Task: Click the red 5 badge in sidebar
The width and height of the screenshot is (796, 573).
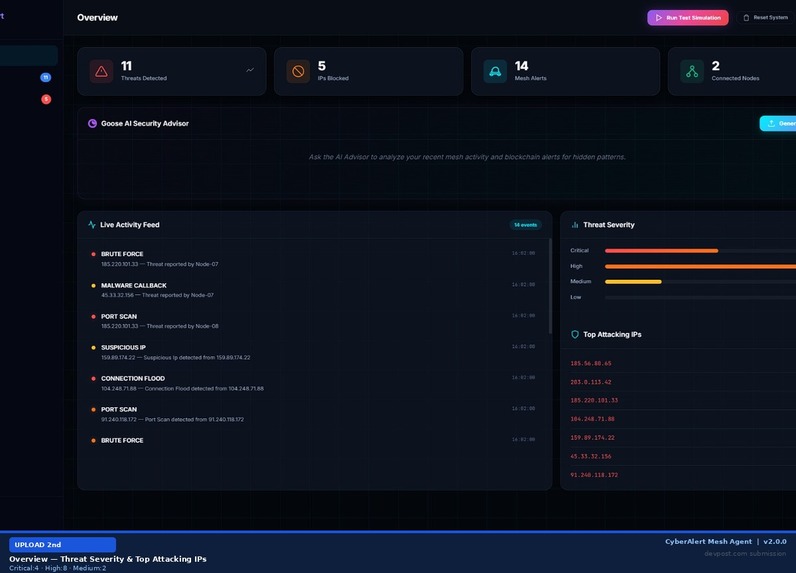Action: pyautogui.click(x=46, y=99)
